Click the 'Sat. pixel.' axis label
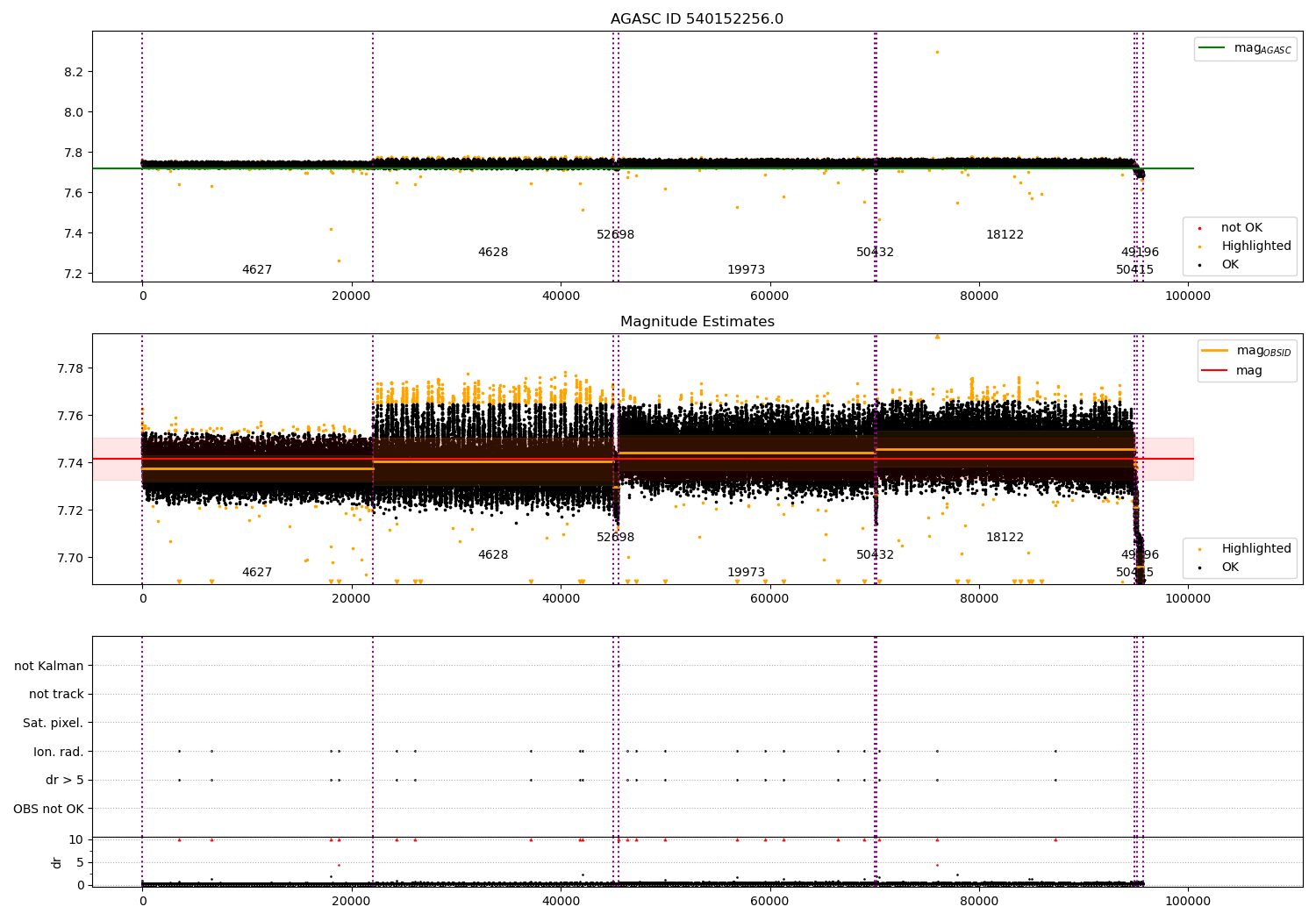The width and height of the screenshot is (1316, 921). click(54, 723)
